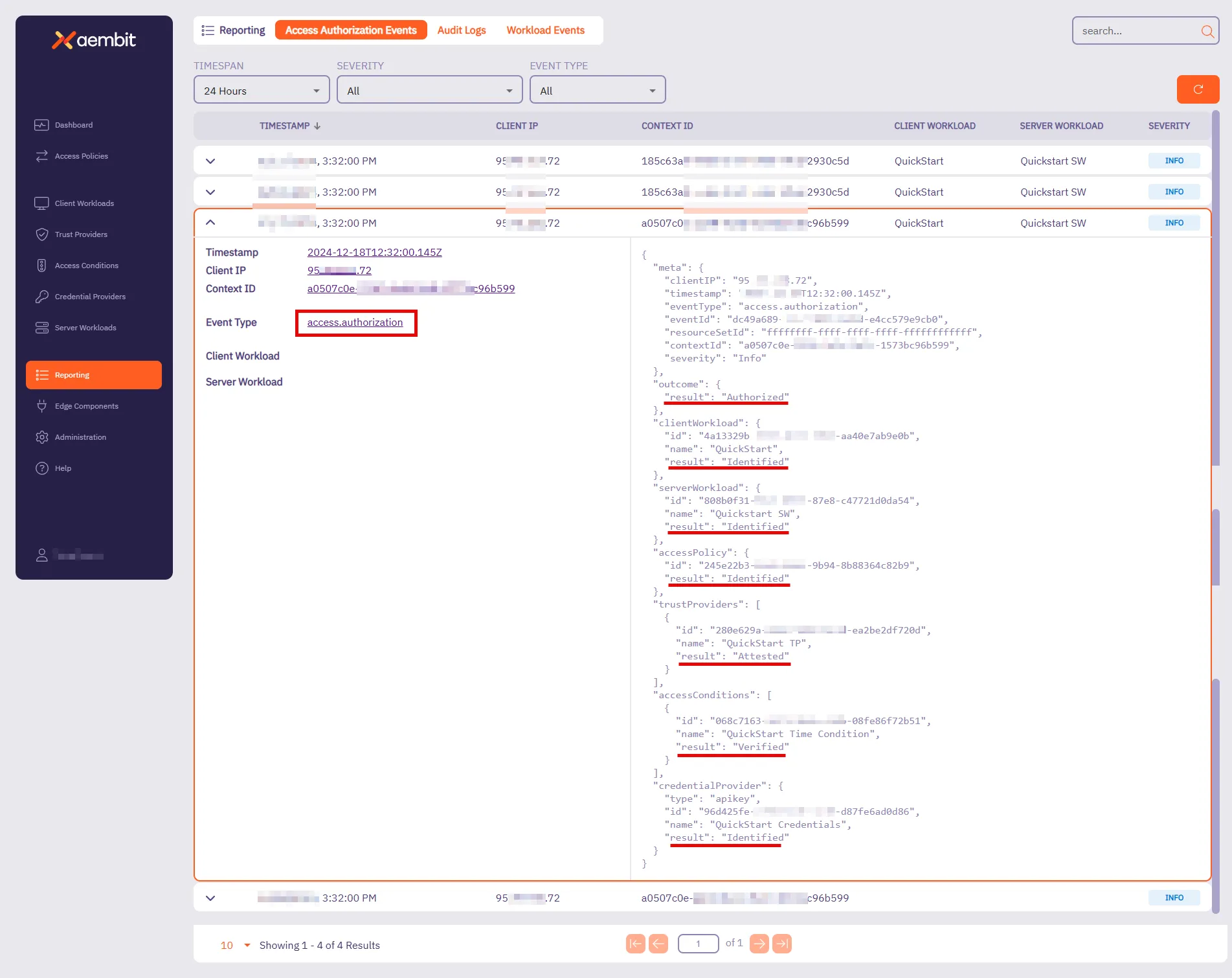The image size is (1232, 978).
Task: Click the Timestamp value link in details
Action: 374,253
